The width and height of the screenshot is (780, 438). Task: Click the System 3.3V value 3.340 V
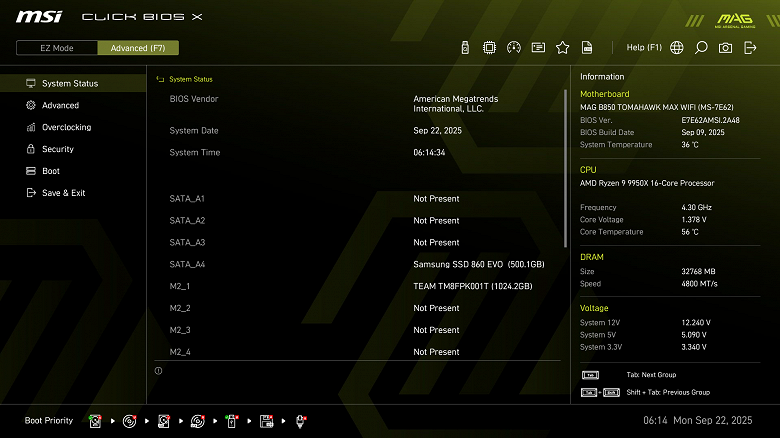click(694, 347)
